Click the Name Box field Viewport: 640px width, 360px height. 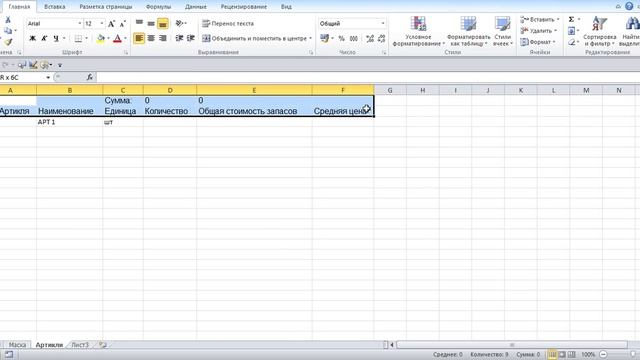(22, 77)
